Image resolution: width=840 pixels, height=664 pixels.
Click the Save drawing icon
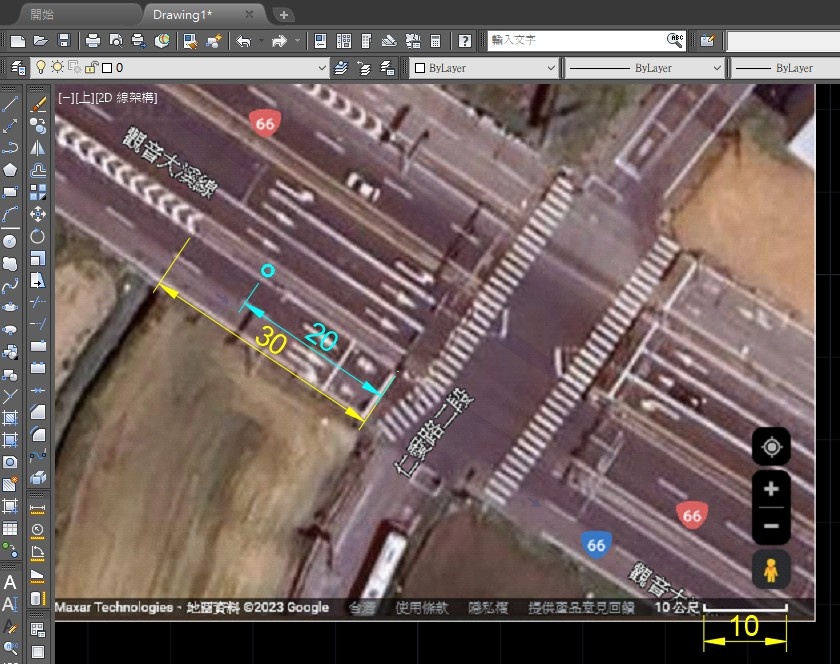pos(64,41)
